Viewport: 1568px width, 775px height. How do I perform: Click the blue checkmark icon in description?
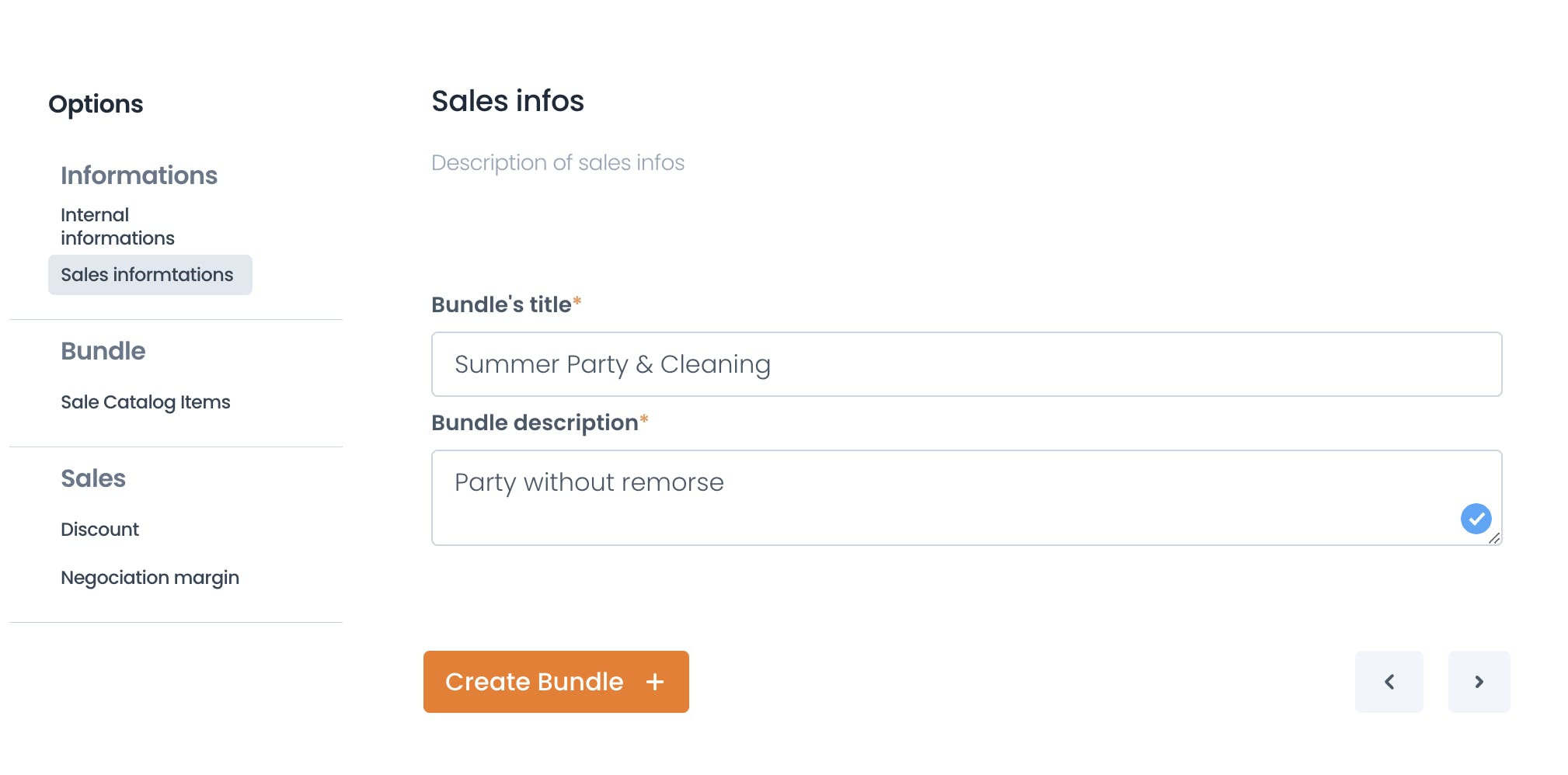pyautogui.click(x=1476, y=519)
